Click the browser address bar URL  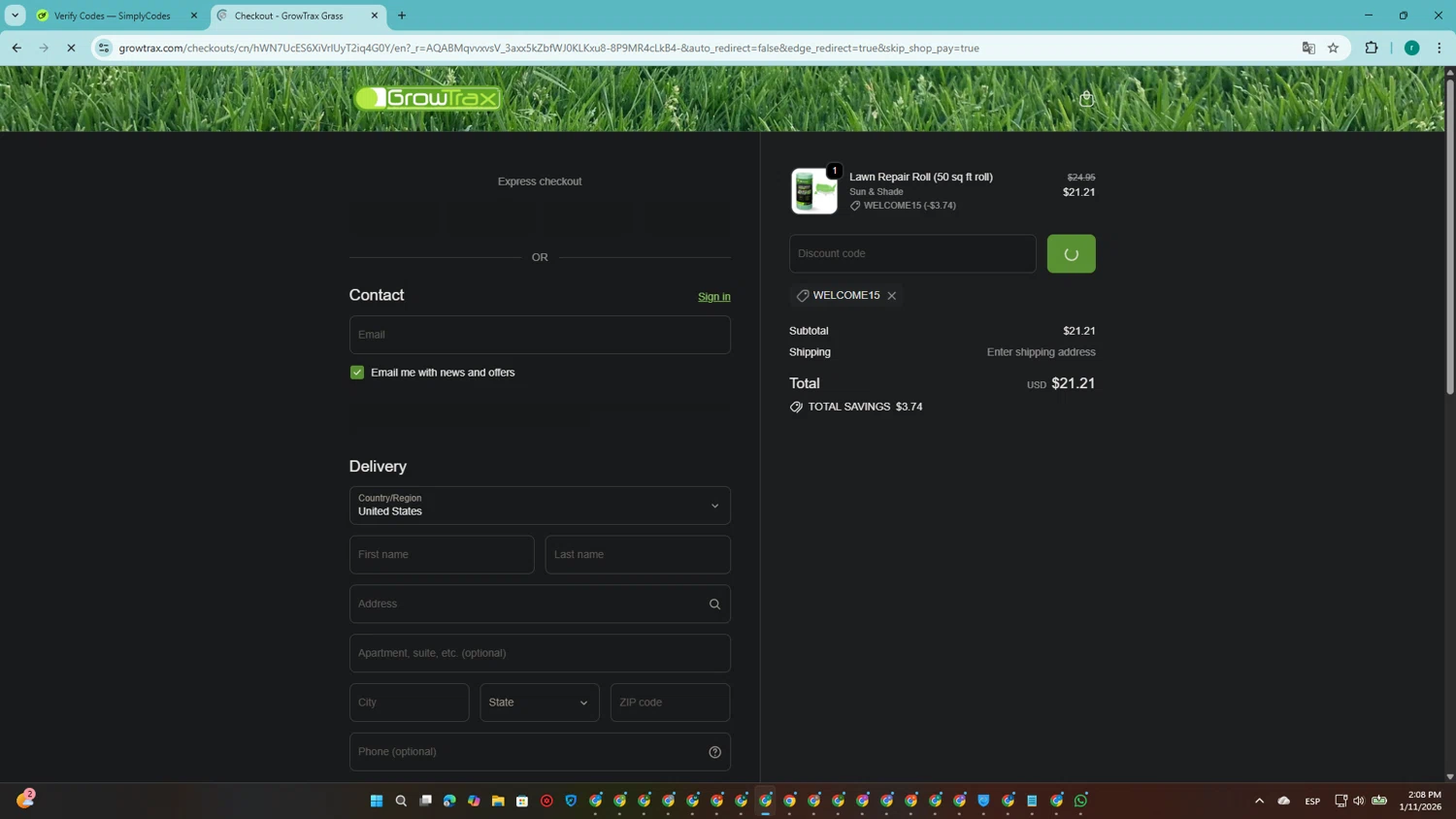[548, 48]
